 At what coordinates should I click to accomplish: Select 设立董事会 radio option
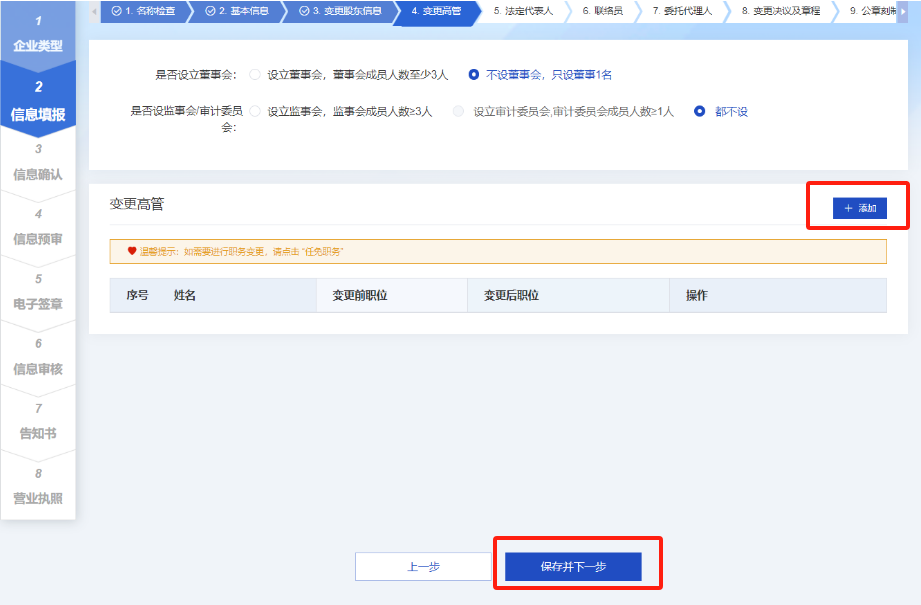click(255, 75)
